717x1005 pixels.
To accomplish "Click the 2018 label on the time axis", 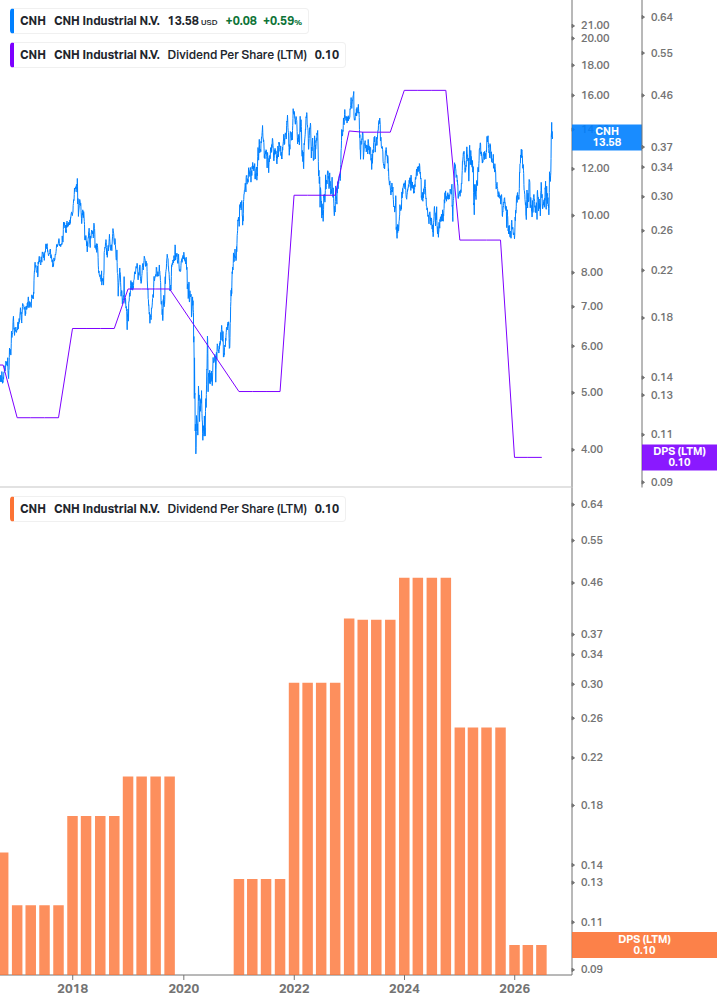I will (x=72, y=989).
